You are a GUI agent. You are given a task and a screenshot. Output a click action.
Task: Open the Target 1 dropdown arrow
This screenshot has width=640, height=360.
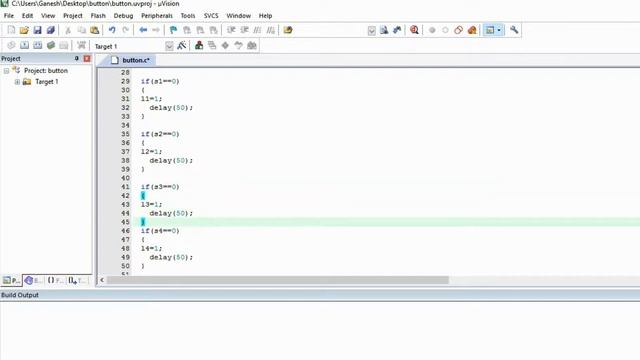pyautogui.click(x=169, y=46)
